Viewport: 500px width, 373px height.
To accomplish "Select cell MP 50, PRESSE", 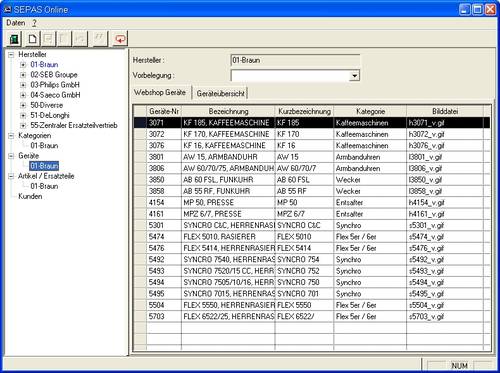I will [228, 203].
